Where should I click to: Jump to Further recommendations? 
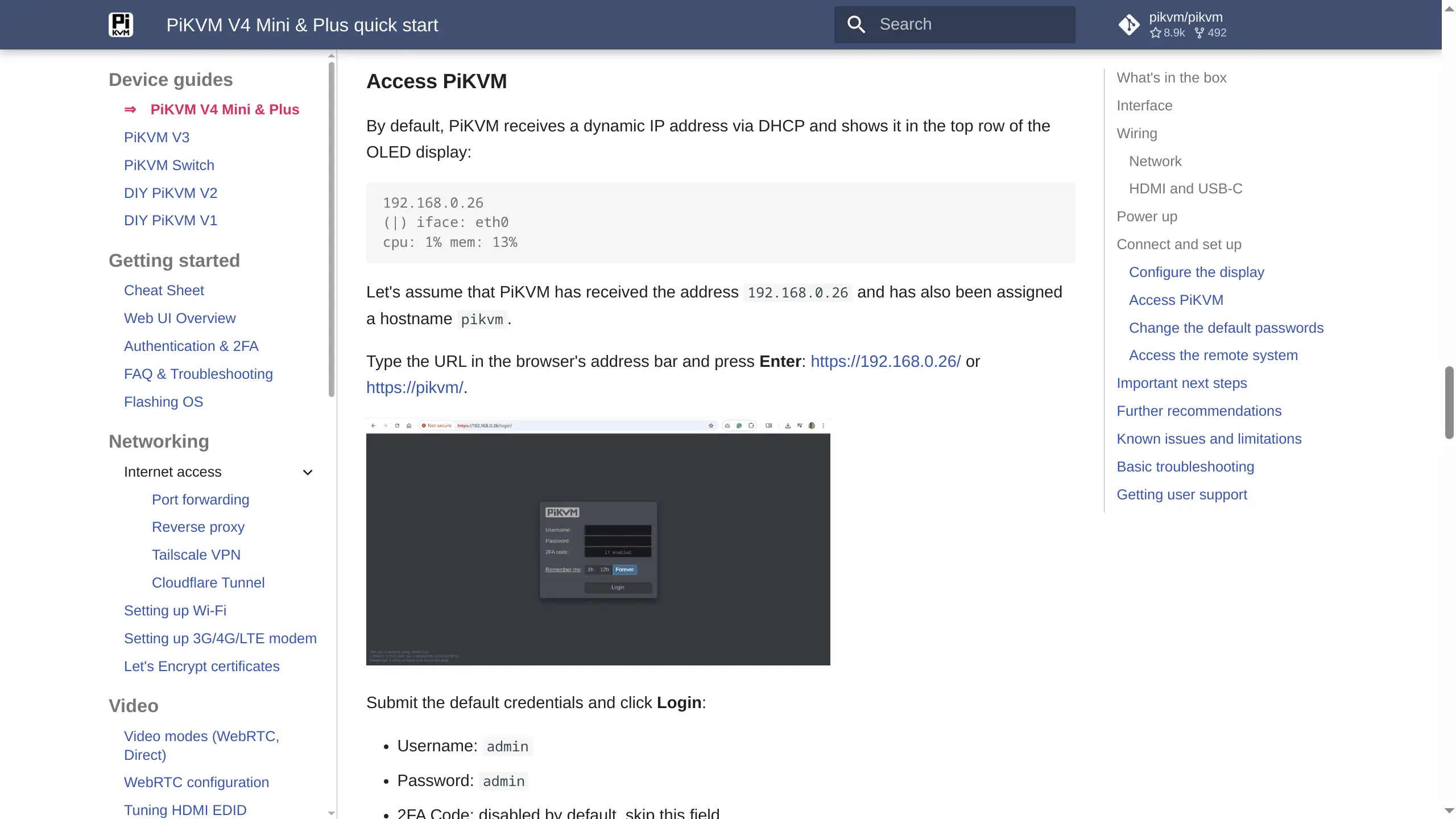pos(1198,411)
